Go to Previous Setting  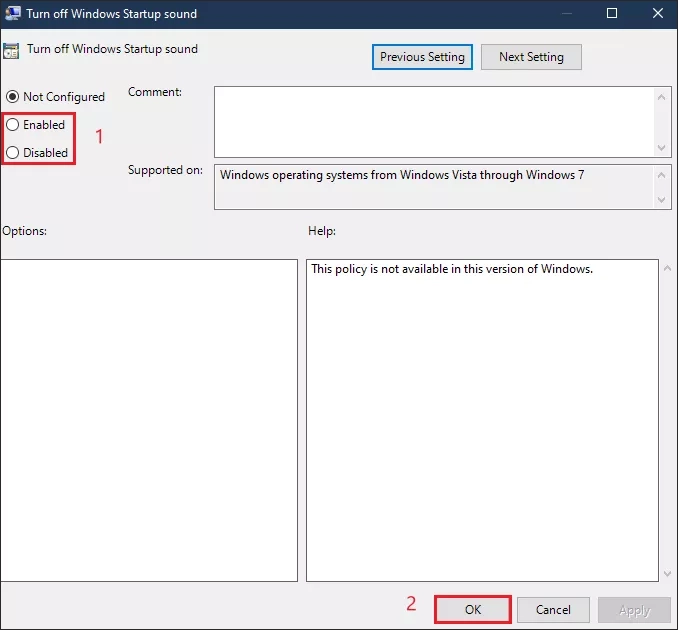pos(422,57)
